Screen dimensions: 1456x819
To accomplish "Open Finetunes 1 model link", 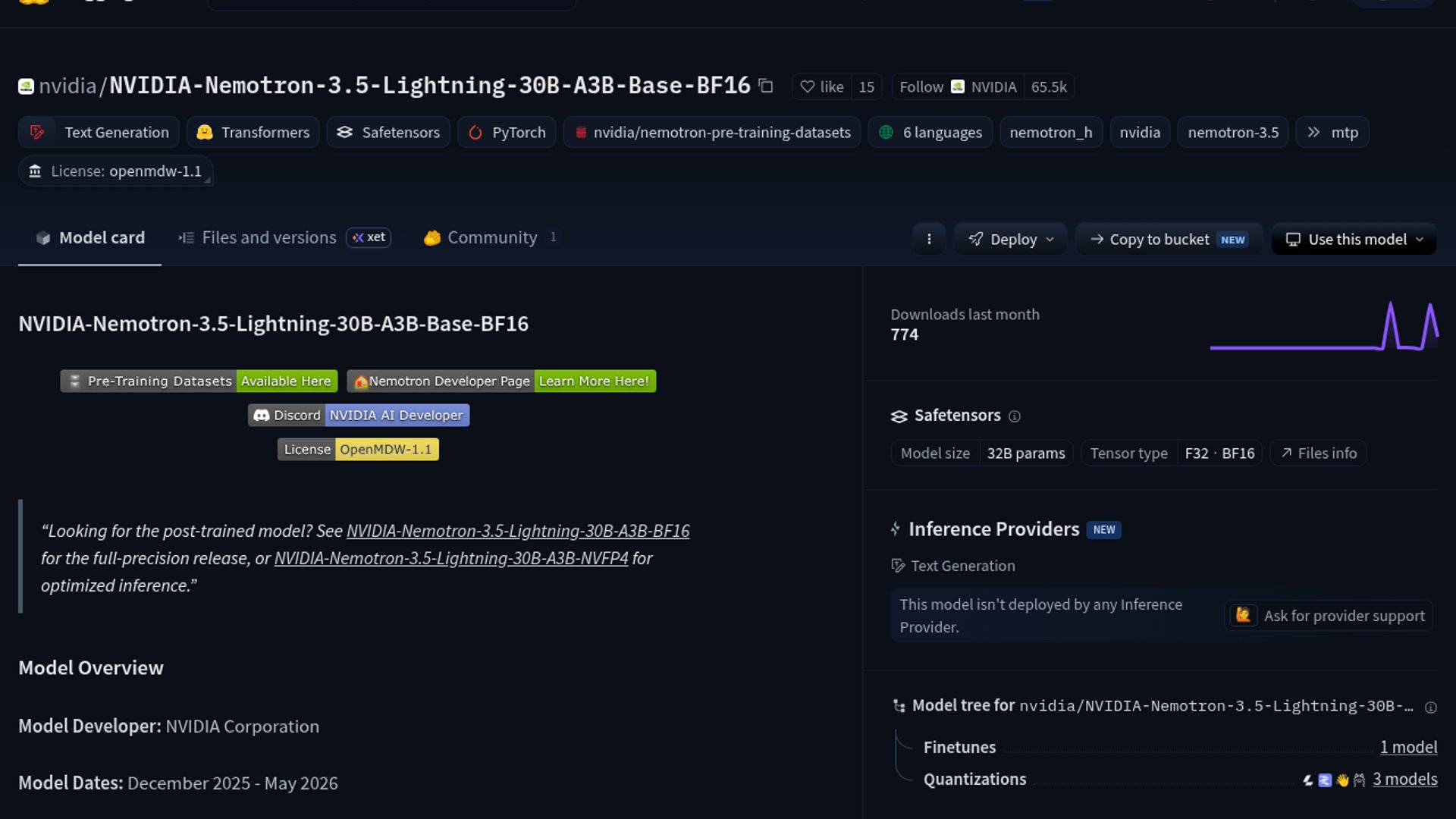I will pyautogui.click(x=1408, y=748).
